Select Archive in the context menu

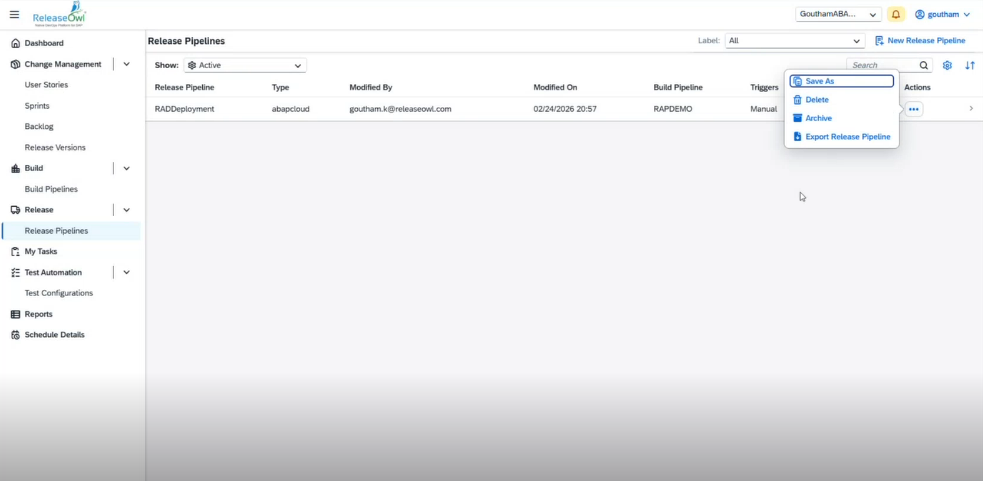(818, 118)
